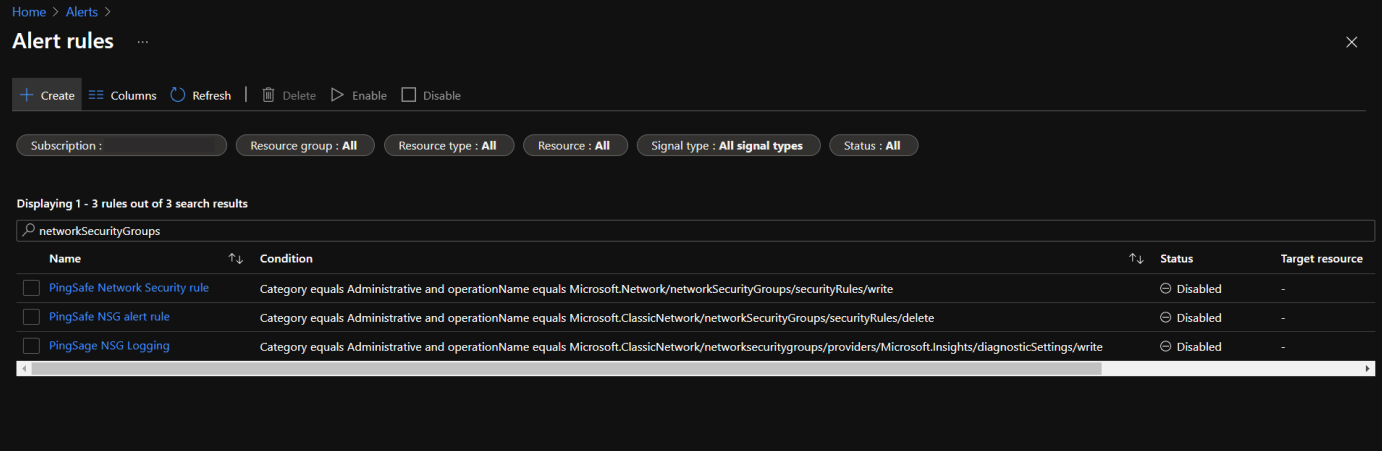Go to Home breadcrumb

point(29,12)
